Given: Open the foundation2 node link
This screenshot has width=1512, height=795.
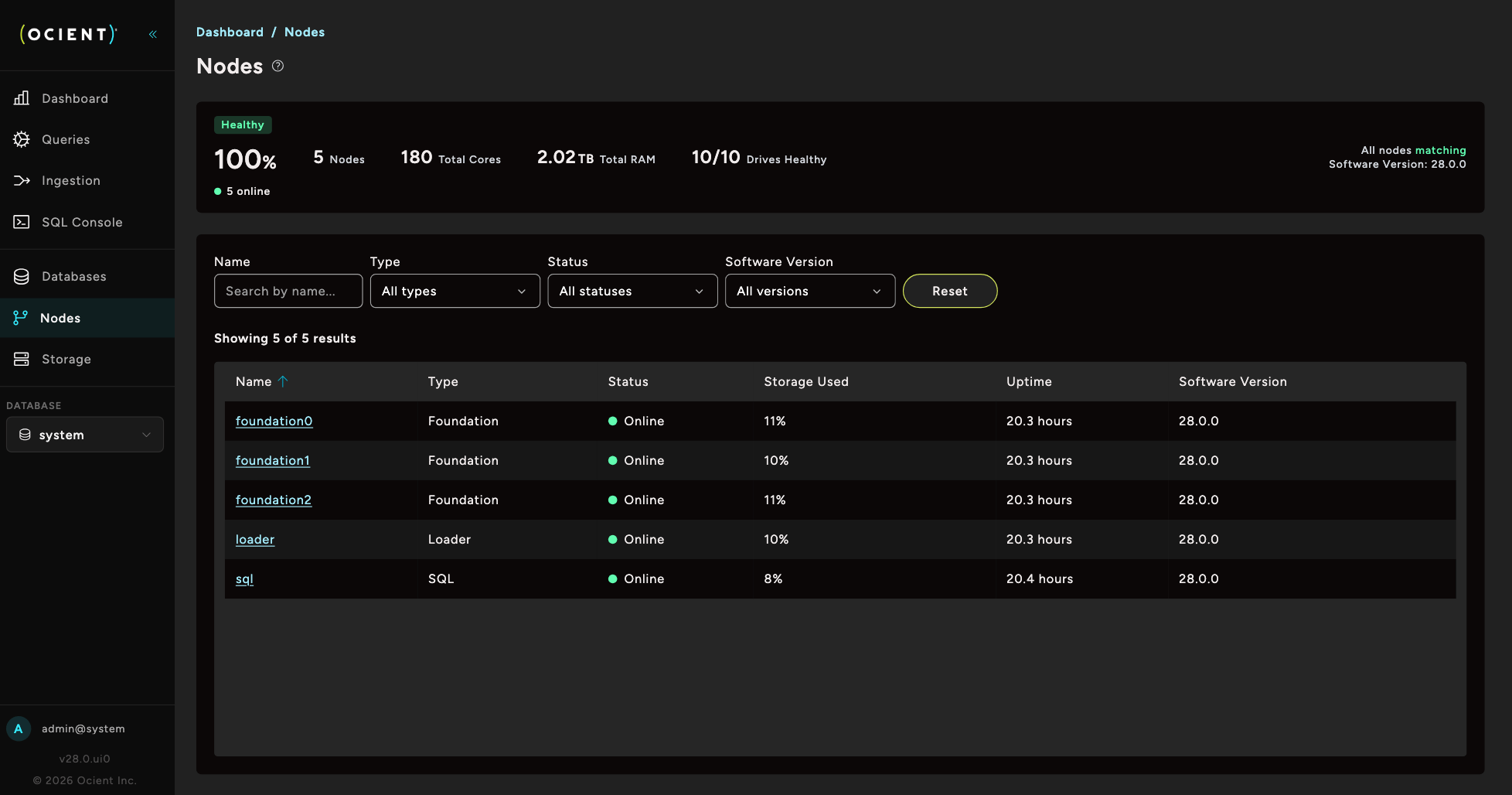Looking at the screenshot, I should (x=274, y=500).
